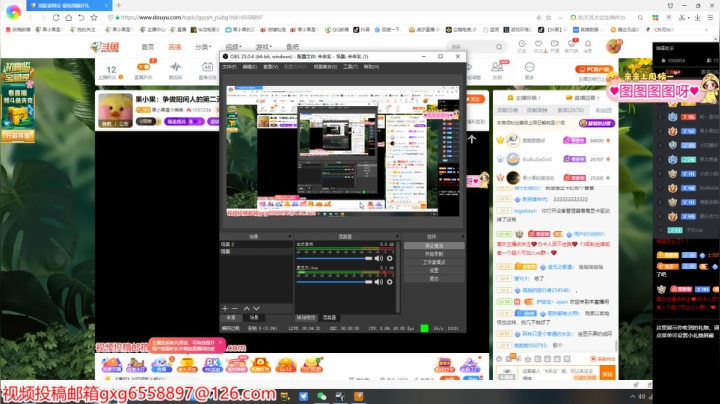Open the settings gear for the 麦克风/Aux mixer channel
720x404 pixels.
coord(389,282)
